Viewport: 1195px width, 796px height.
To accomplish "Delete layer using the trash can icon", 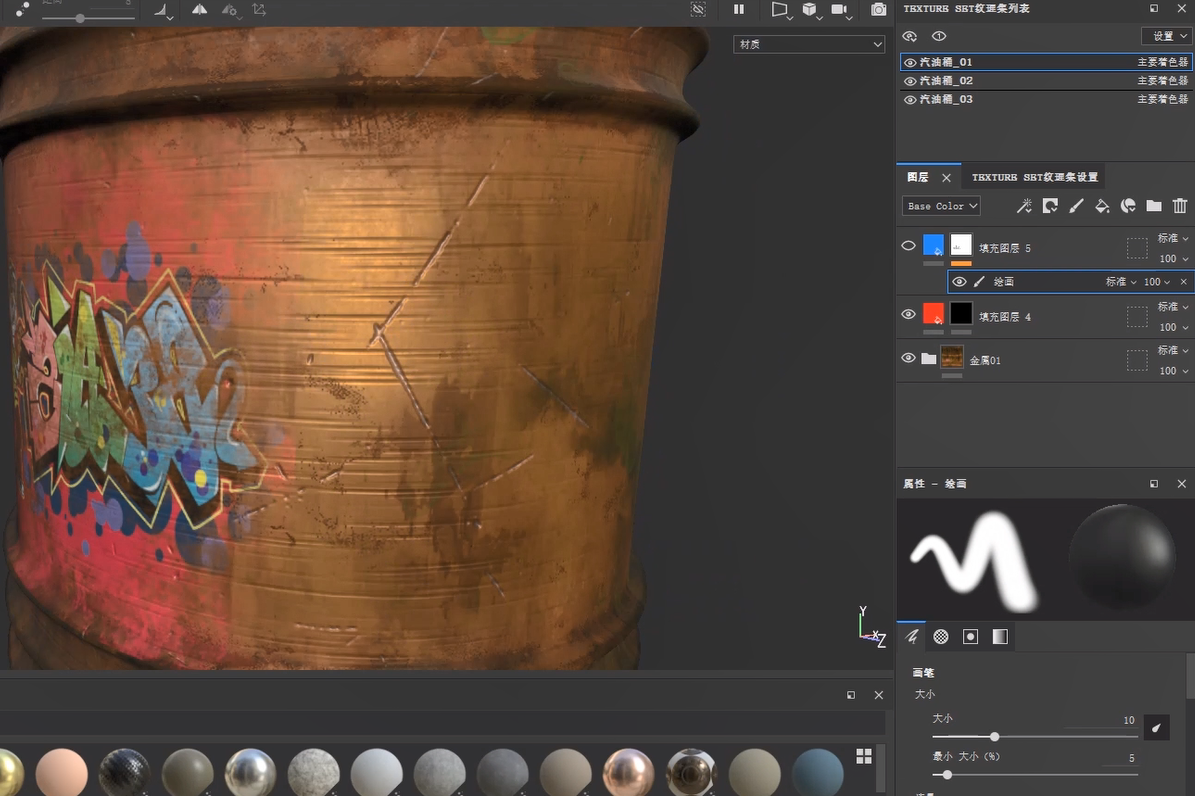I will [x=1180, y=206].
